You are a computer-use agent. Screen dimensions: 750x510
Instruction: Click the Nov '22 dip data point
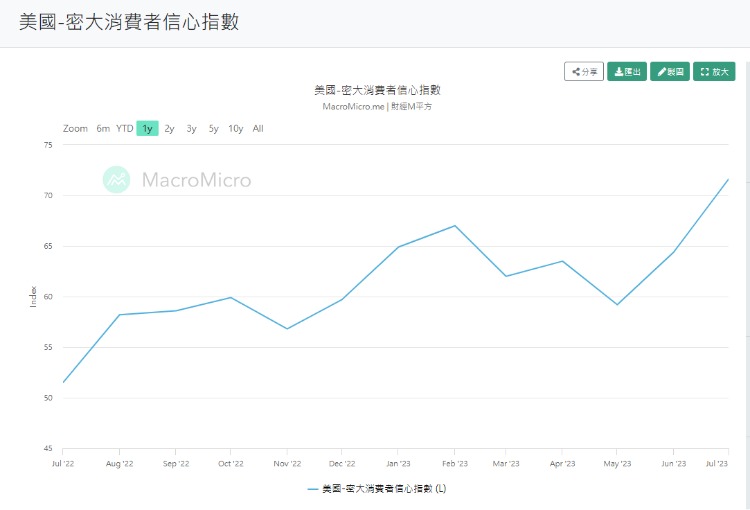[x=287, y=329]
